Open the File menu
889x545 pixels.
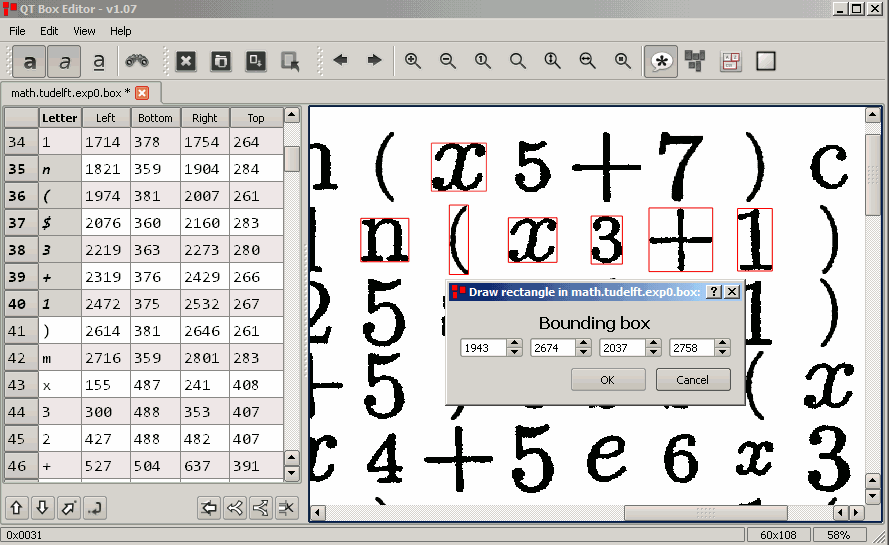(x=17, y=31)
